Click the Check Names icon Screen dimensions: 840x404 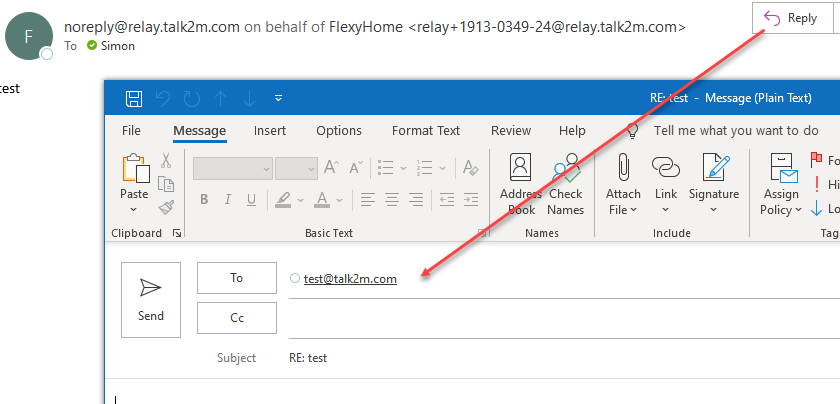point(566,184)
